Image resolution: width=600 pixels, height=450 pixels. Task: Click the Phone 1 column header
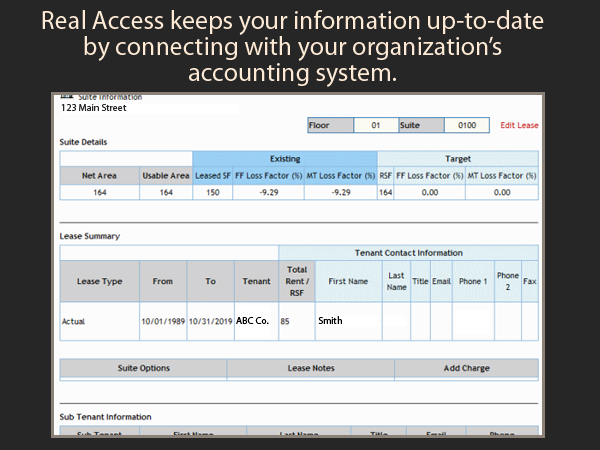point(473,281)
